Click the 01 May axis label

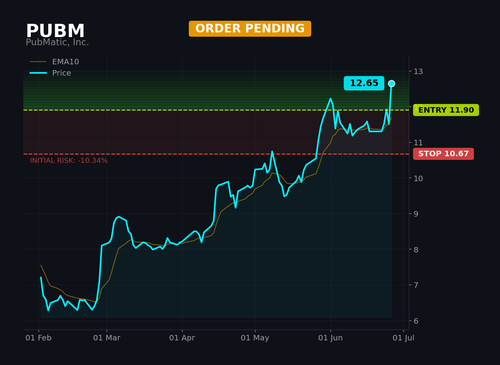click(255, 338)
